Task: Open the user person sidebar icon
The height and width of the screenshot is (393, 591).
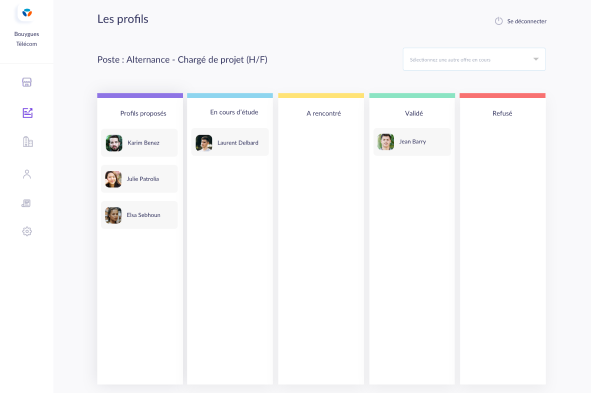Action: coord(27,174)
